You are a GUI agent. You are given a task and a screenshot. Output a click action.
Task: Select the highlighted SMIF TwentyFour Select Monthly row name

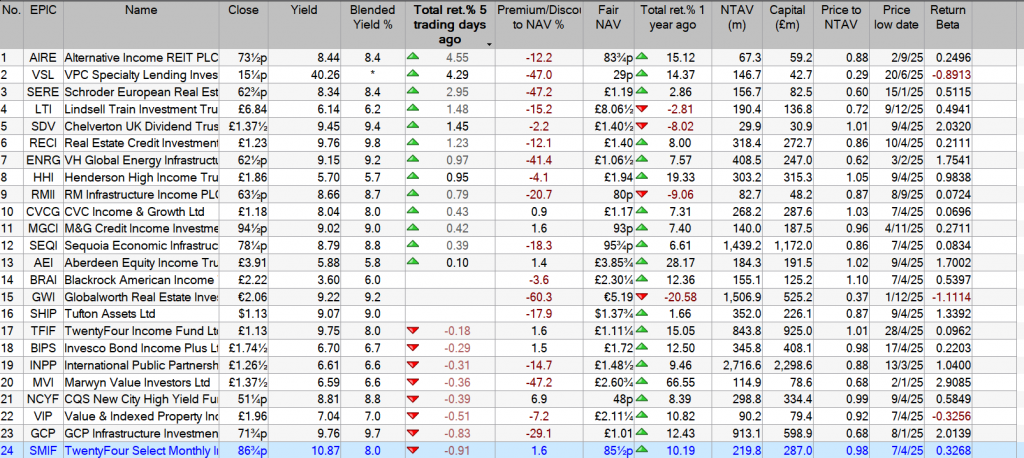[140, 449]
